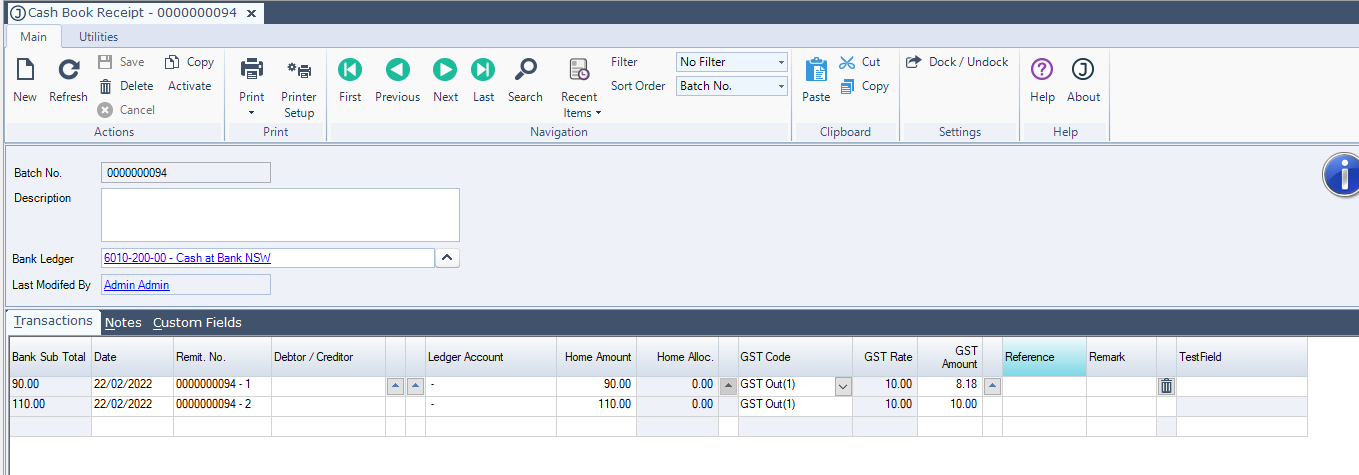The width and height of the screenshot is (1359, 475).
Task: Open the Cash at Bank NSW ledger link
Action: pos(187,258)
